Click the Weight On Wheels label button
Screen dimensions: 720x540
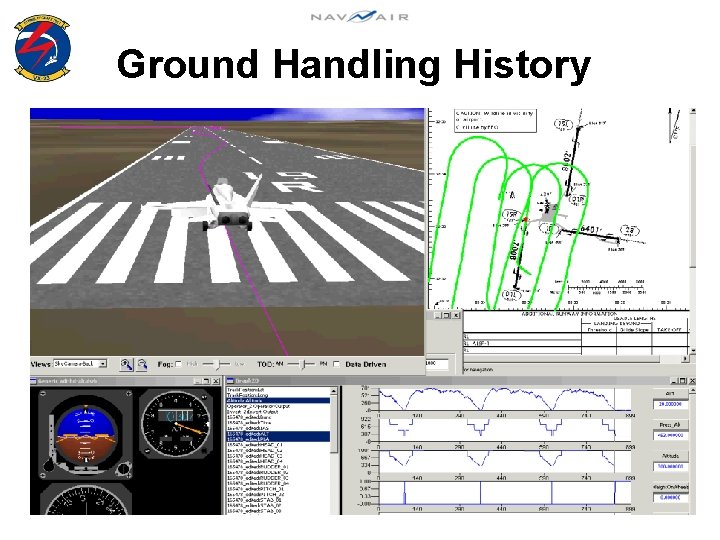click(670, 487)
